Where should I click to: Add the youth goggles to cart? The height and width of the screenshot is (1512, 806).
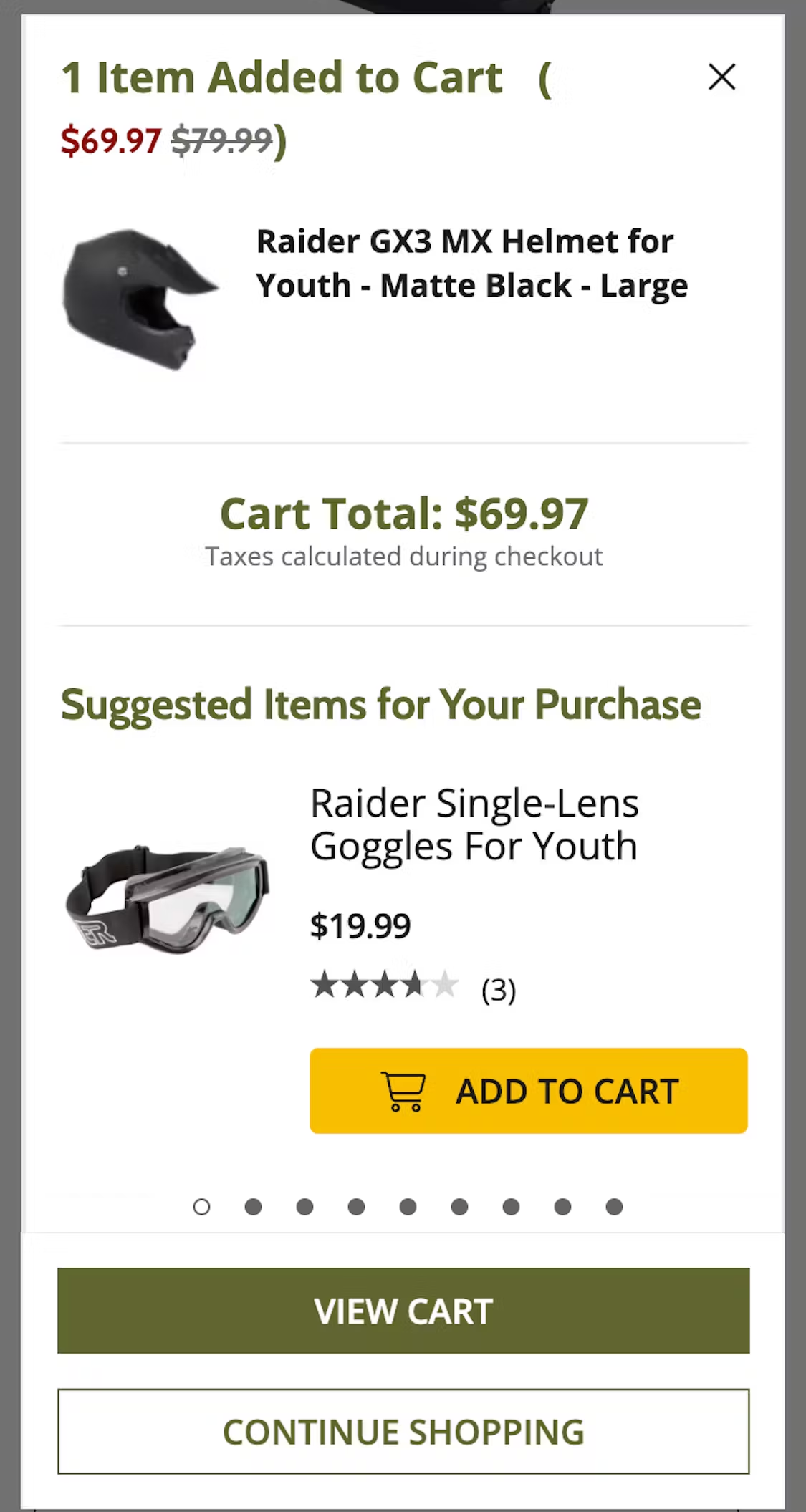(528, 1090)
